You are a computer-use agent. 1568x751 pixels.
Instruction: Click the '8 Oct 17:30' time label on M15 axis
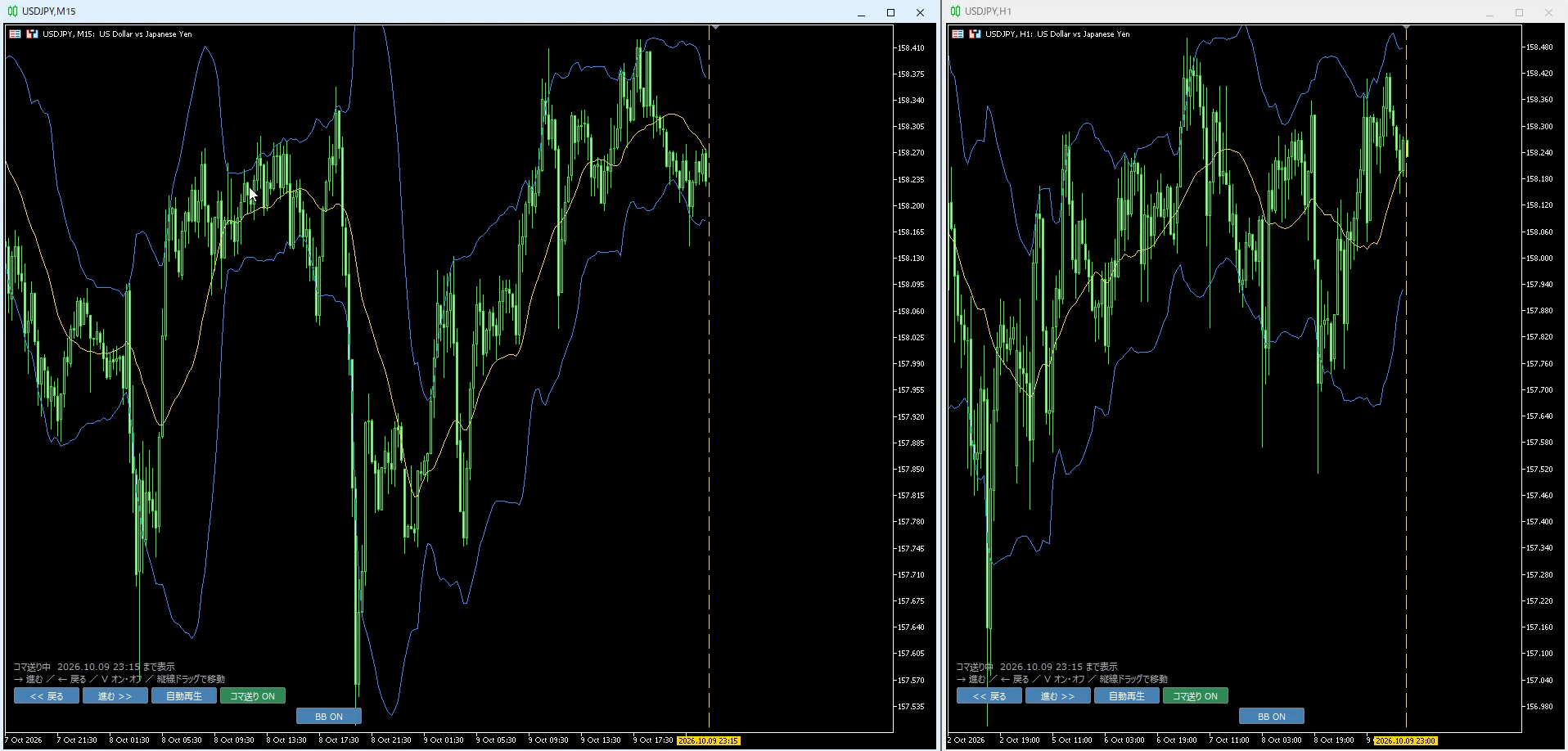click(339, 740)
